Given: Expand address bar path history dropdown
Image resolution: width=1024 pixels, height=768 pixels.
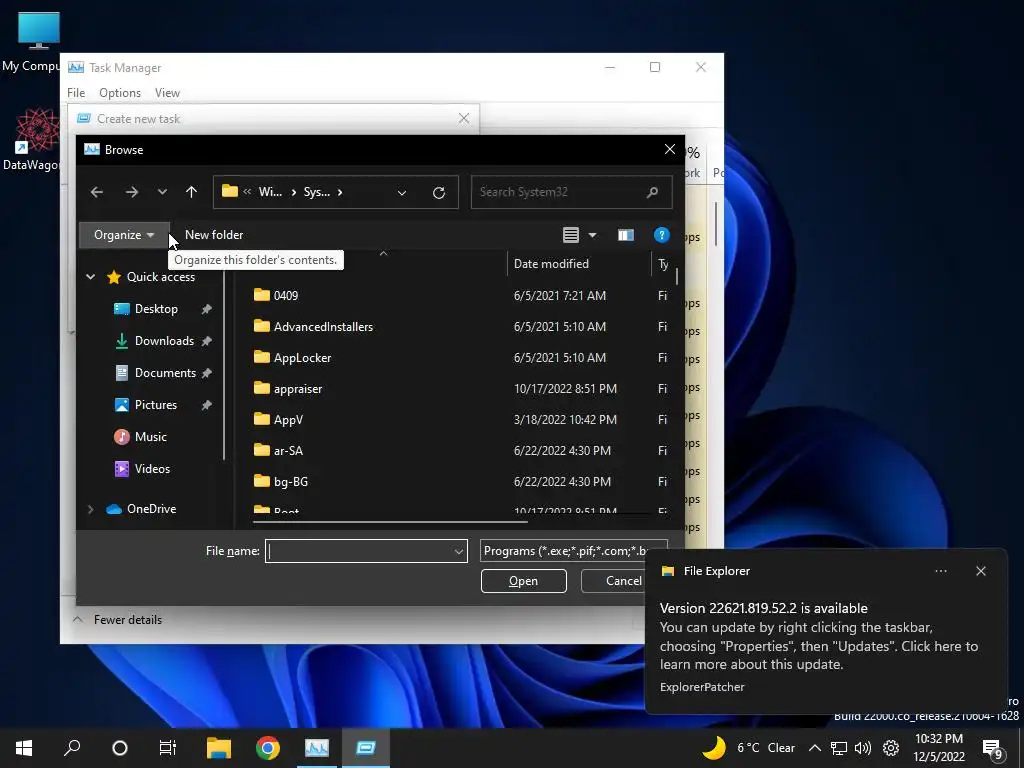Looking at the screenshot, I should point(402,193).
